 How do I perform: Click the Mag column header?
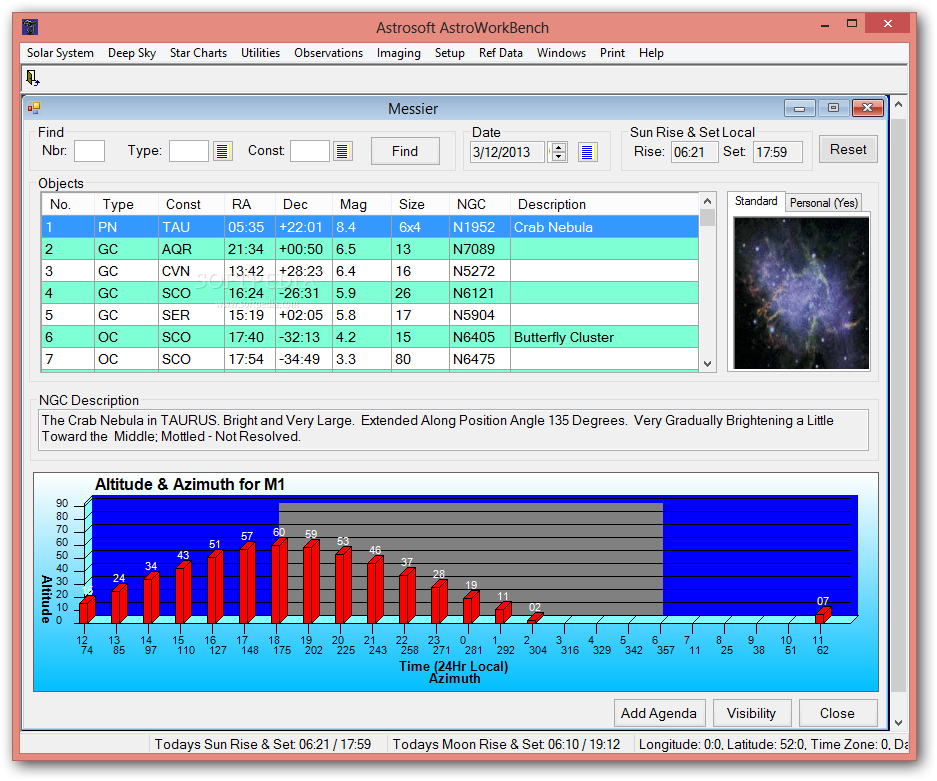point(362,204)
